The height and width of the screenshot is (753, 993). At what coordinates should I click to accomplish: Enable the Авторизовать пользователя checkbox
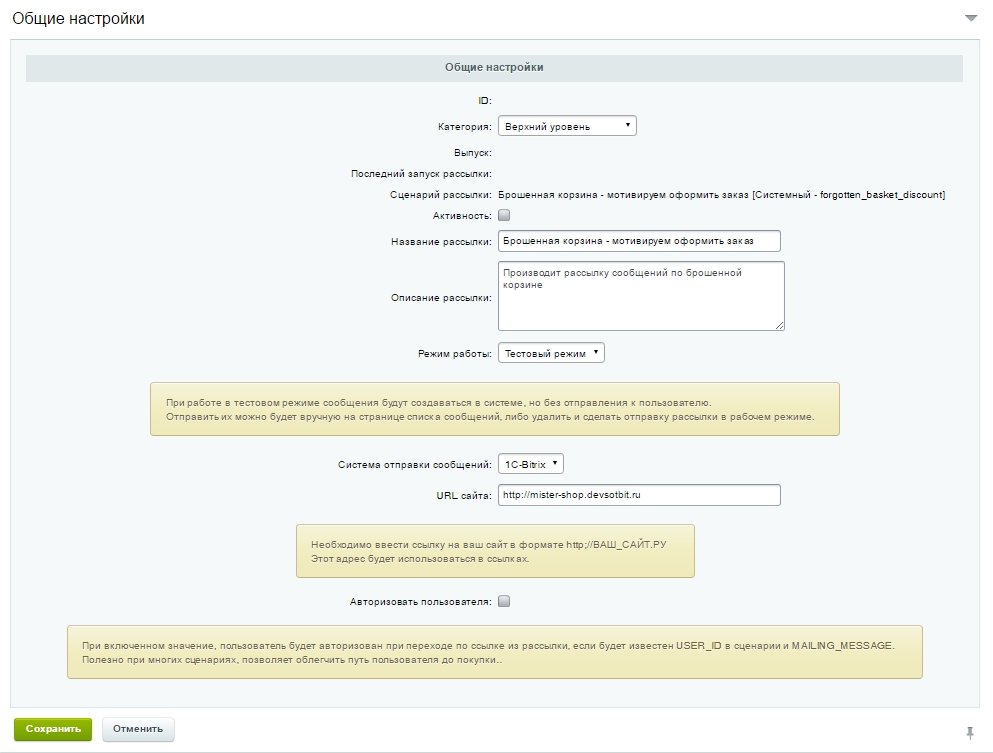pos(504,602)
